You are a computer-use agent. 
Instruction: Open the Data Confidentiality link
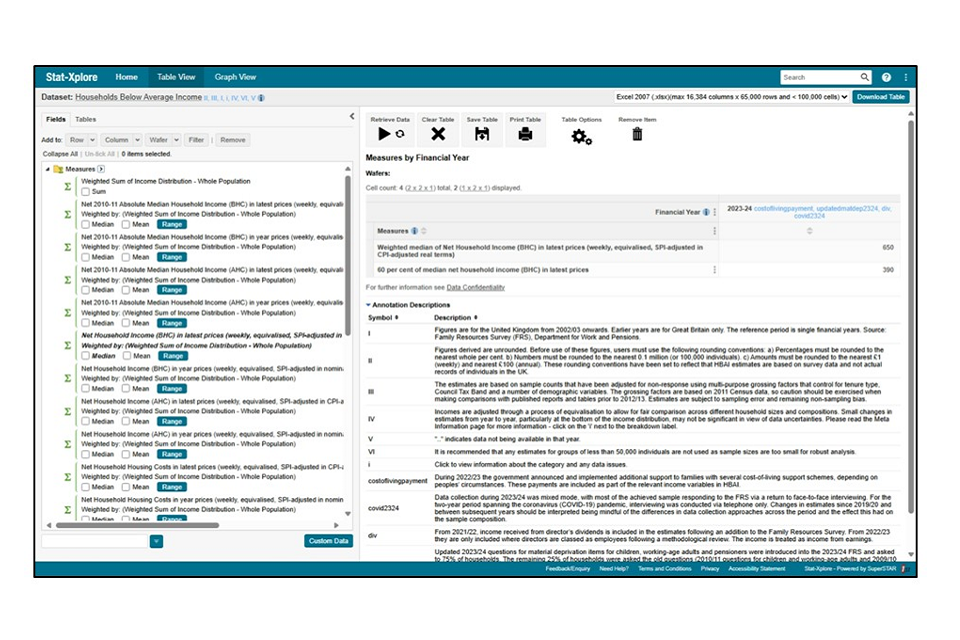pyautogui.click(x=475, y=287)
